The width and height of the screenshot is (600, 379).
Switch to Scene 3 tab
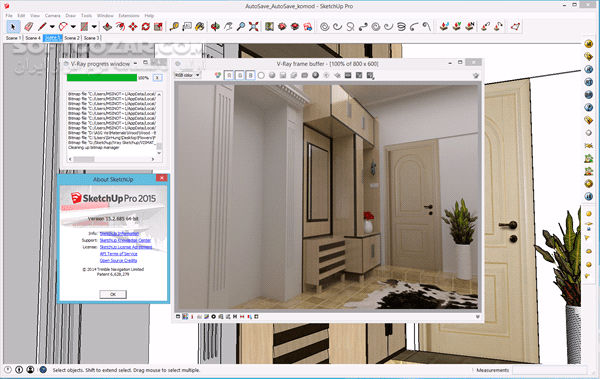[91, 38]
